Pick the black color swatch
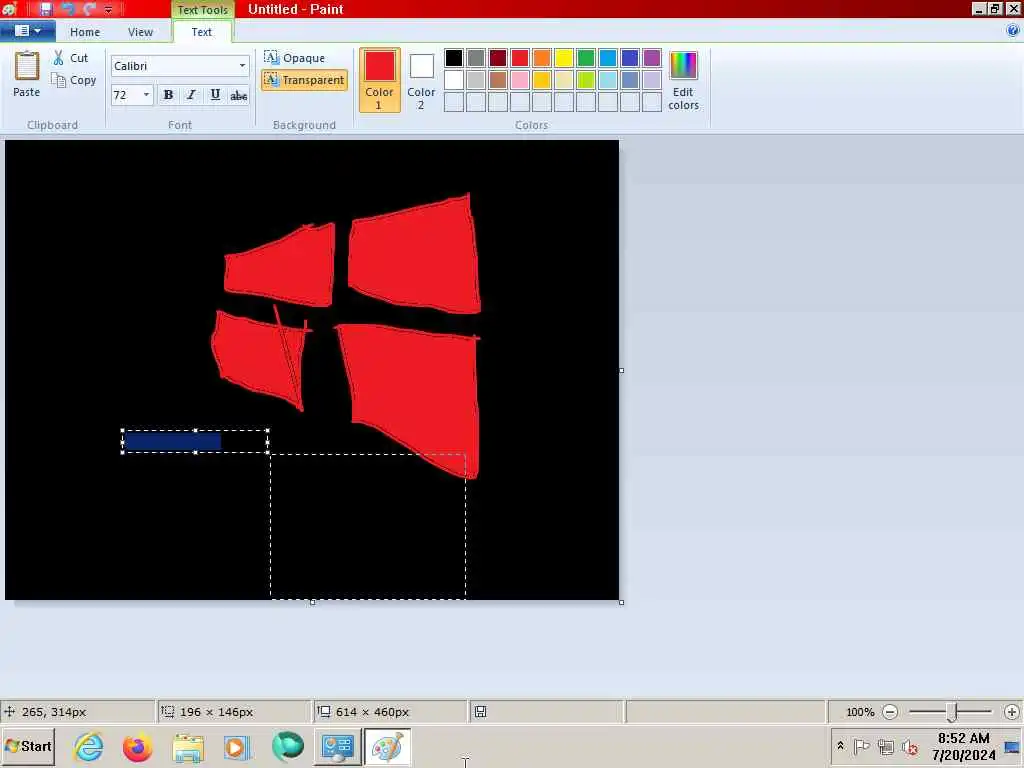This screenshot has width=1024, height=768. coord(454,58)
